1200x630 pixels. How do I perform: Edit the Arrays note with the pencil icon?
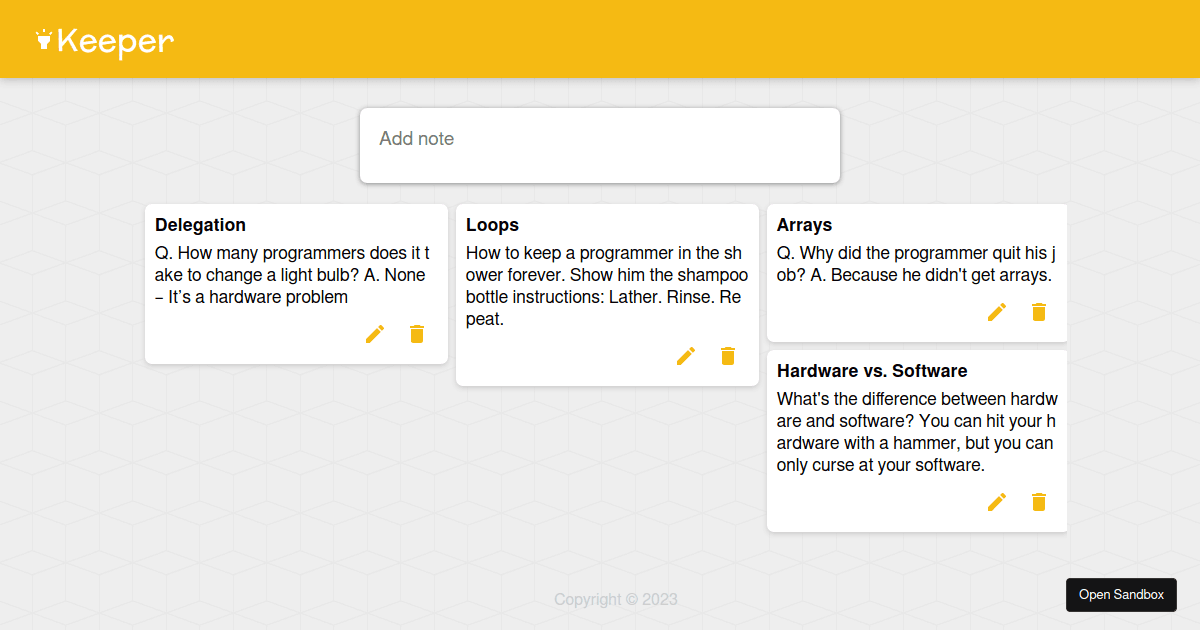[996, 312]
